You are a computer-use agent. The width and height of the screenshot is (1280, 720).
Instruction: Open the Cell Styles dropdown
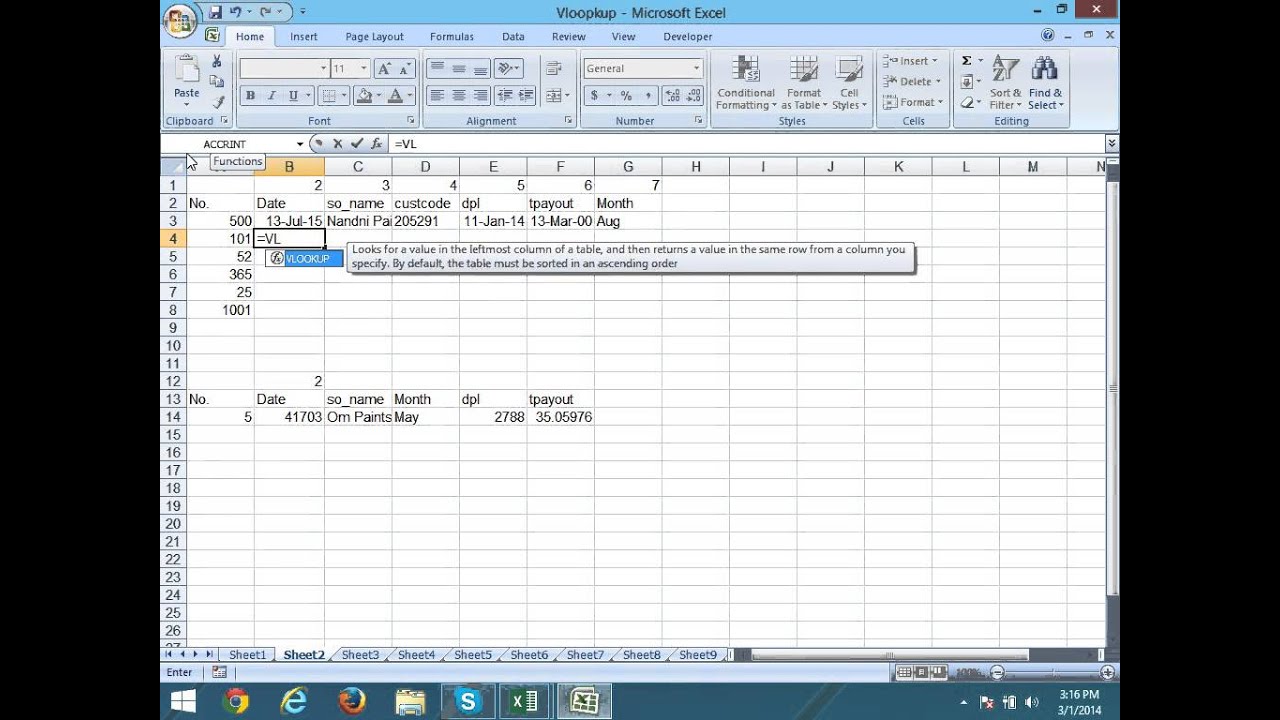[848, 83]
